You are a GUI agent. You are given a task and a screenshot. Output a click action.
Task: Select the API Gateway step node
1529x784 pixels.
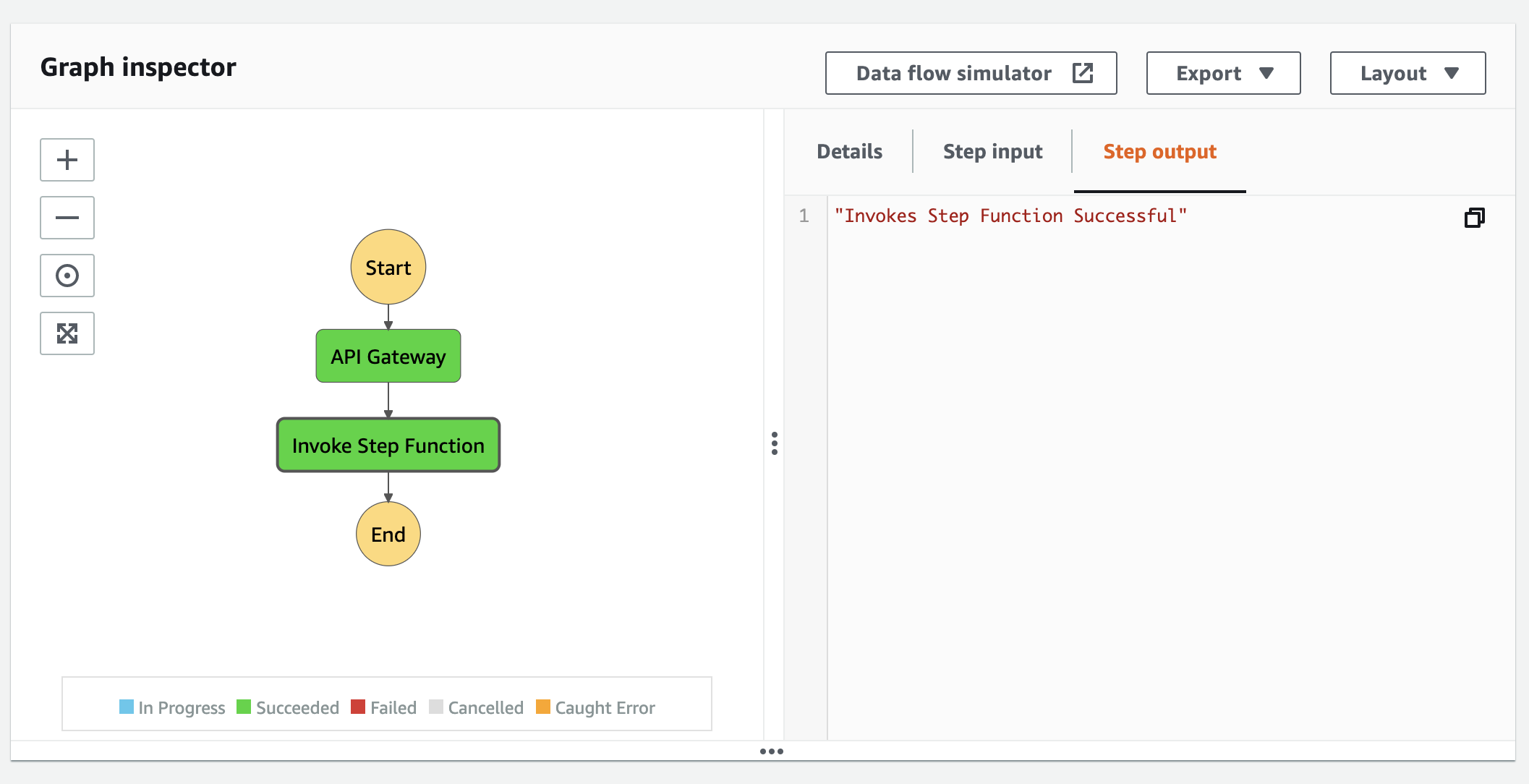[x=388, y=355]
